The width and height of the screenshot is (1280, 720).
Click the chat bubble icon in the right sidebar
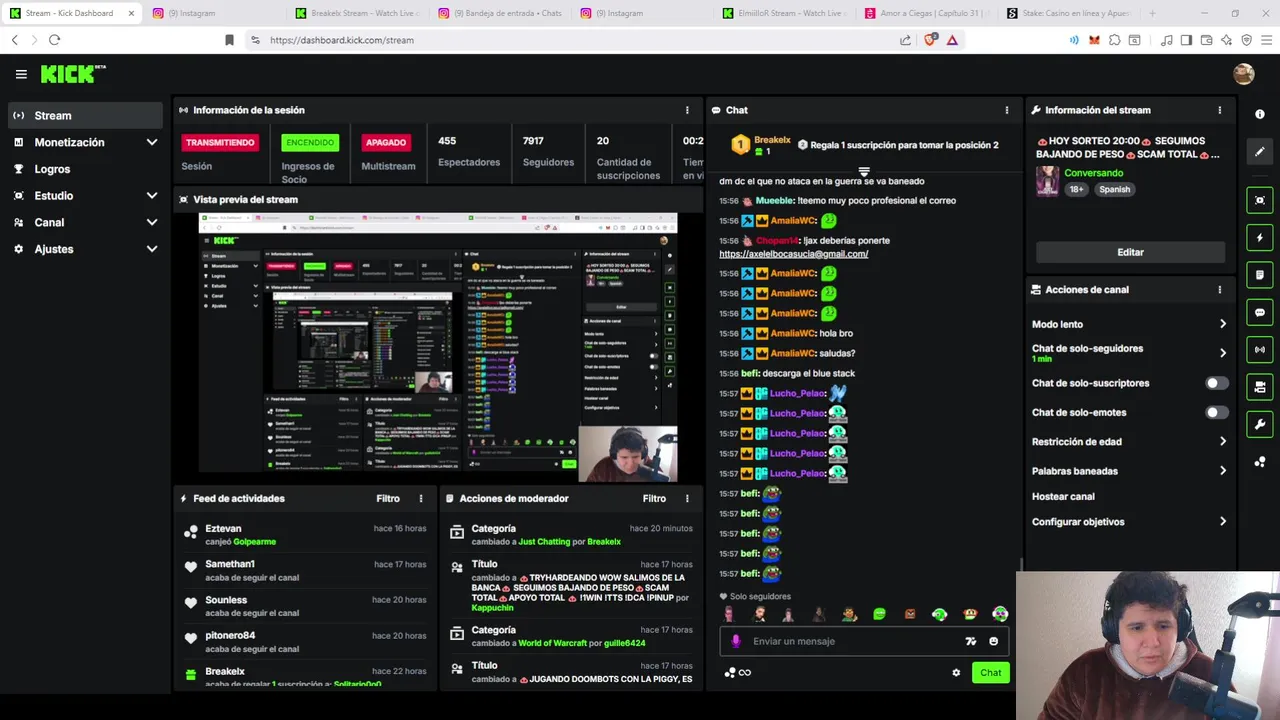(1260, 312)
